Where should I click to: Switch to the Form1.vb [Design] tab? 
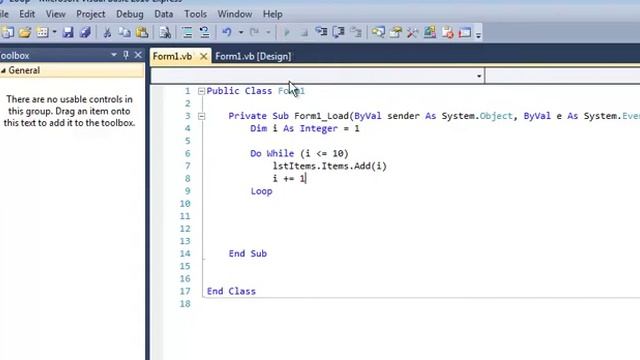point(253,56)
